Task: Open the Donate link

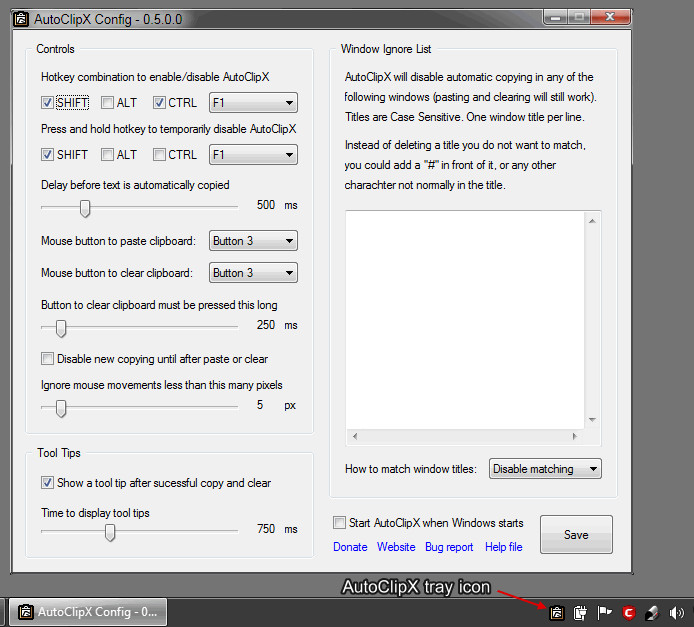Action: pos(350,547)
